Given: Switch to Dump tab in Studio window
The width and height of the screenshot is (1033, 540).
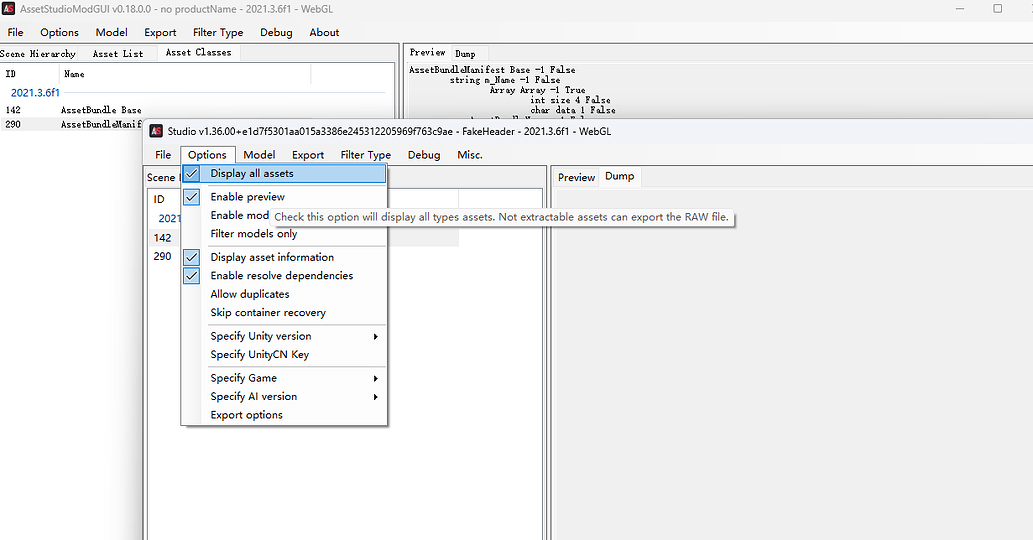Looking at the screenshot, I should (x=619, y=177).
